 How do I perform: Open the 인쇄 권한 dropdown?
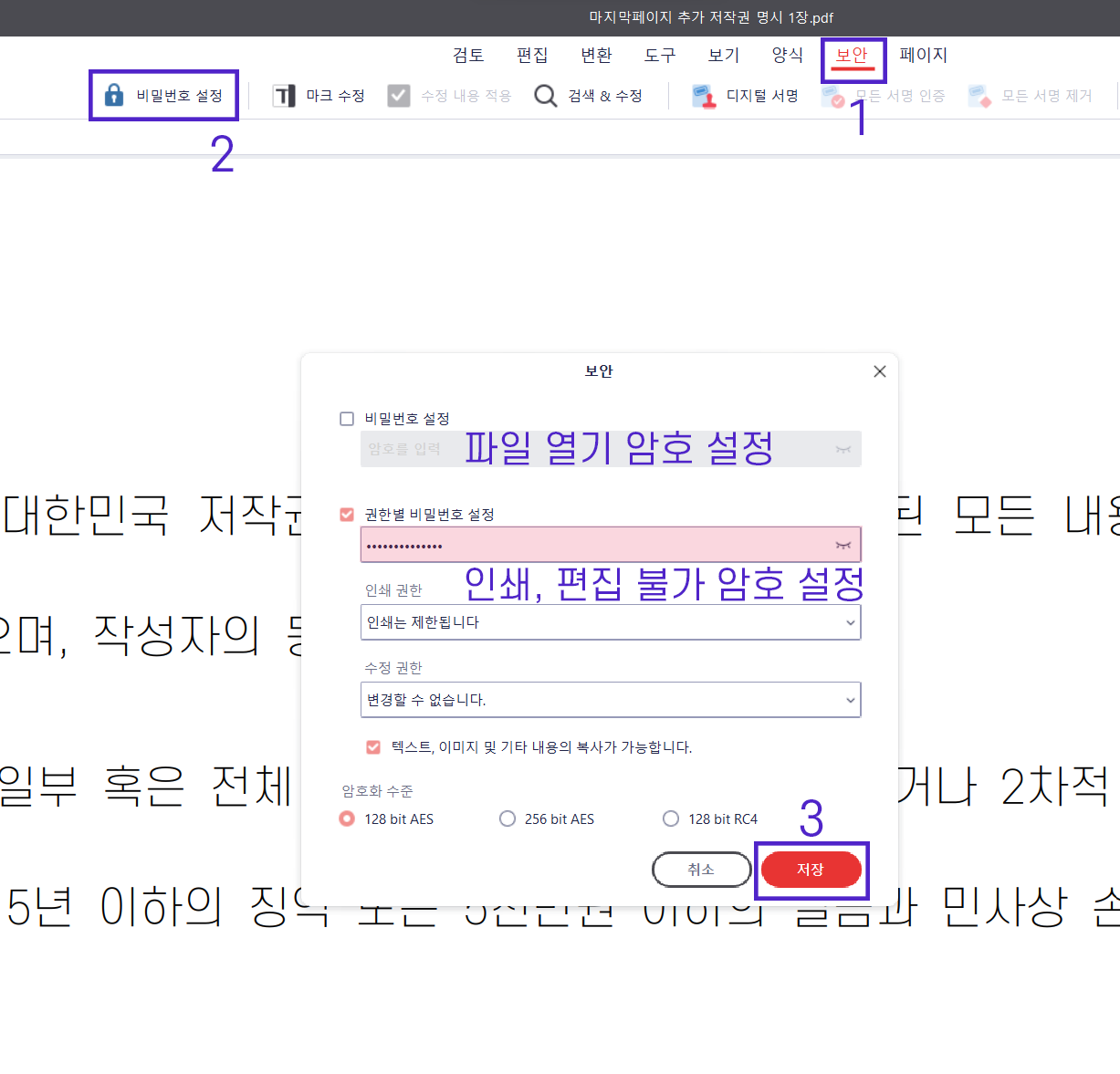click(x=611, y=622)
